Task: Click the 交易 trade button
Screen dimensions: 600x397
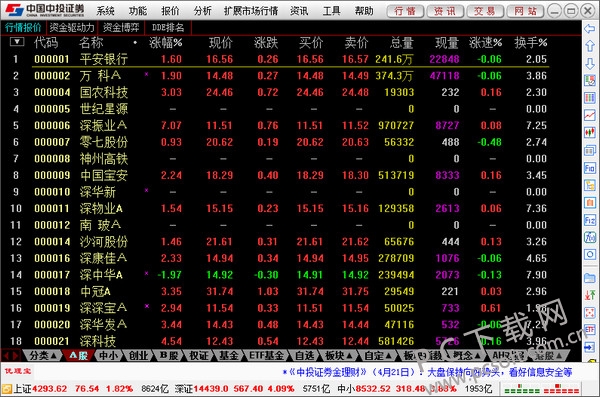Action: pos(484,11)
